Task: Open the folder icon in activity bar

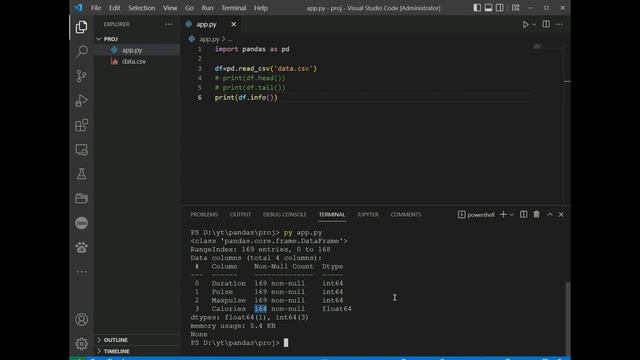Action: pyautogui.click(x=81, y=198)
